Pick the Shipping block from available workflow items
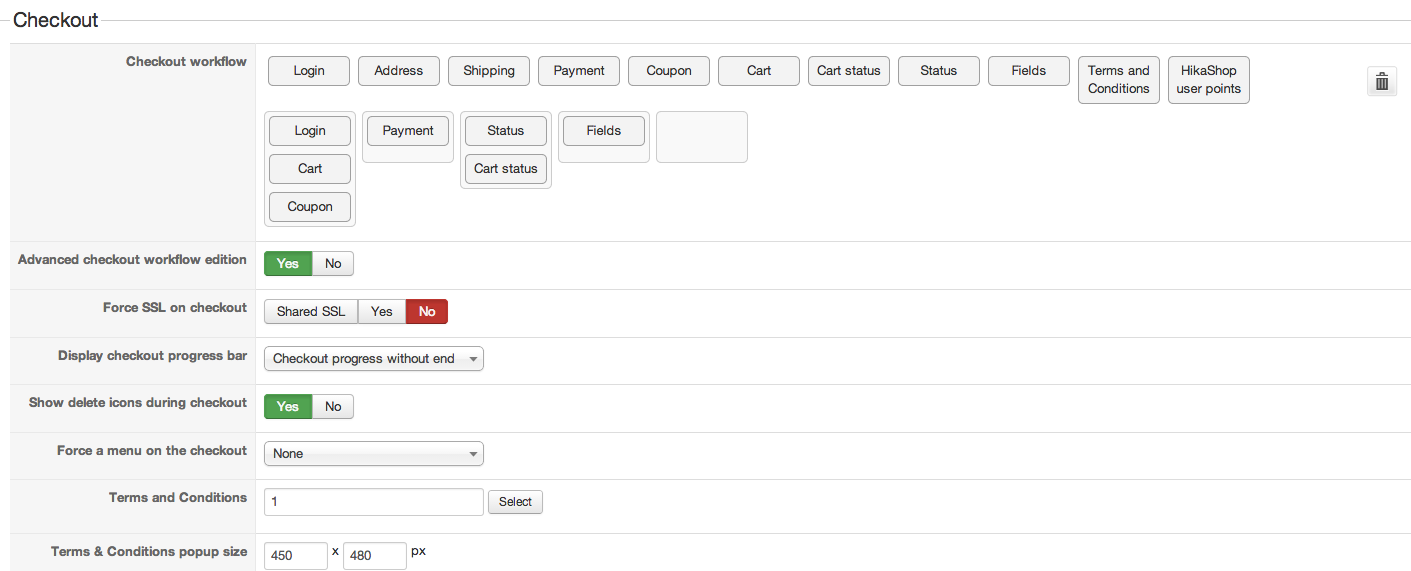 [489, 71]
